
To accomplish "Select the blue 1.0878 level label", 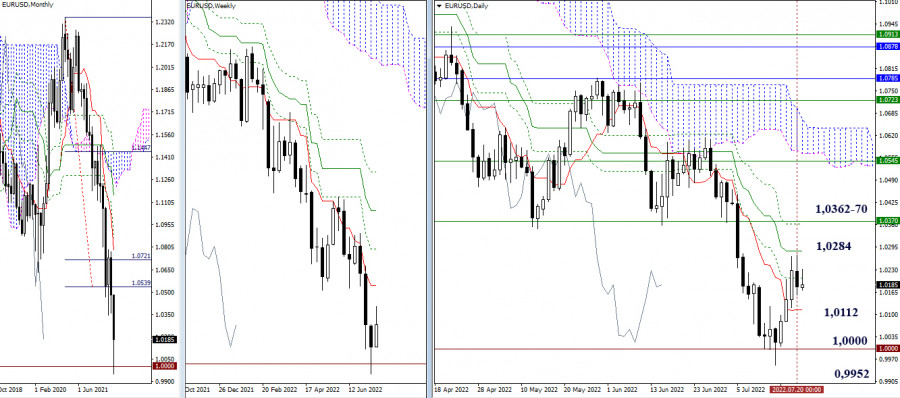I will point(888,45).
